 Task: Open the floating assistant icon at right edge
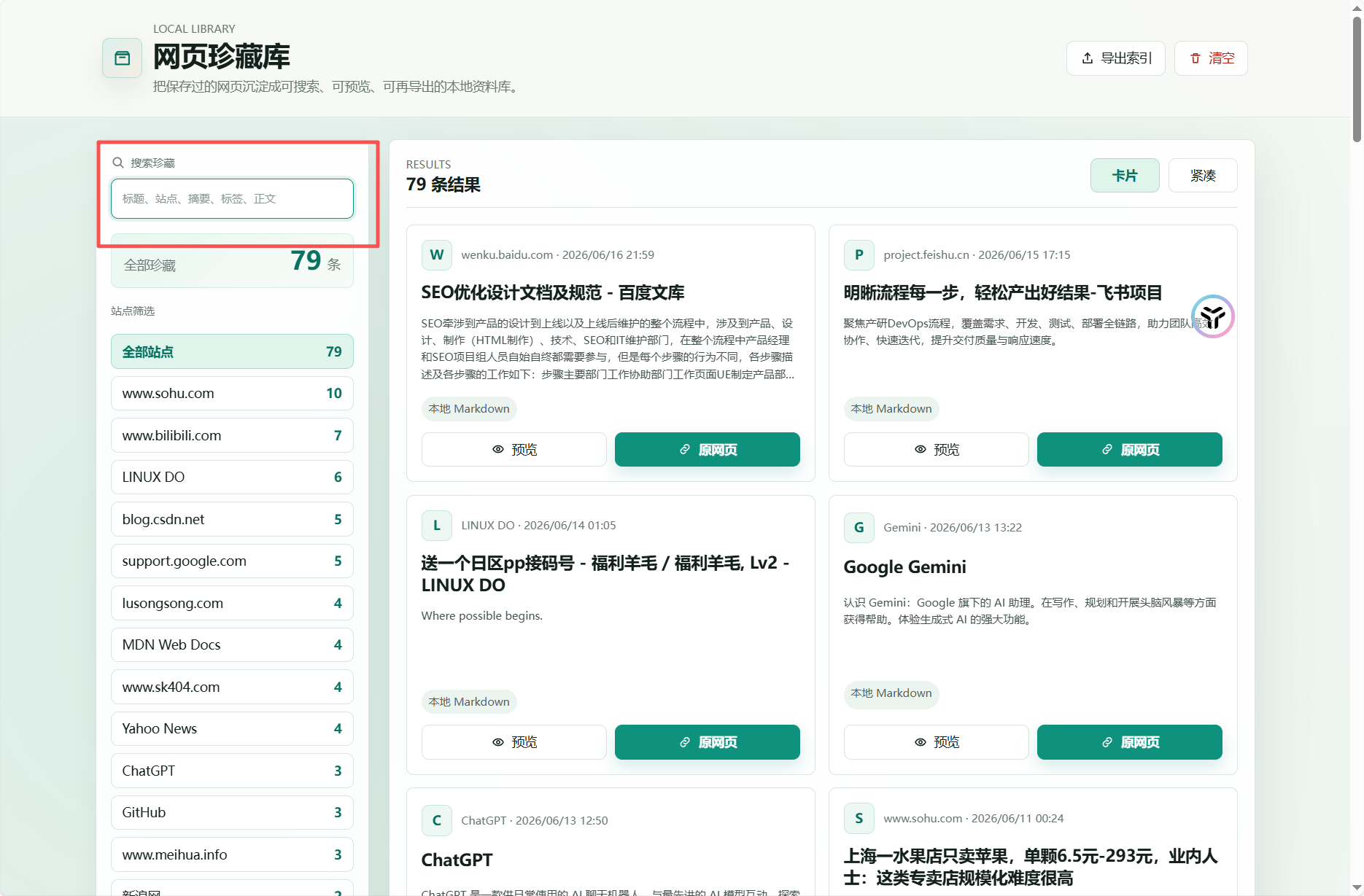point(1212,316)
